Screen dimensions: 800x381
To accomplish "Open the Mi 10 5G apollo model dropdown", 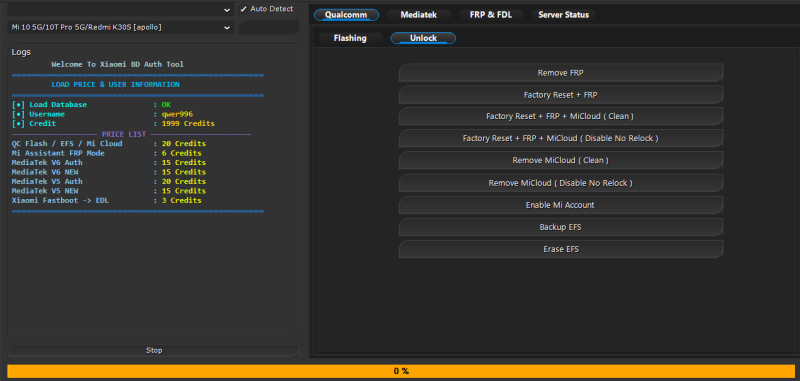I will 121,28.
